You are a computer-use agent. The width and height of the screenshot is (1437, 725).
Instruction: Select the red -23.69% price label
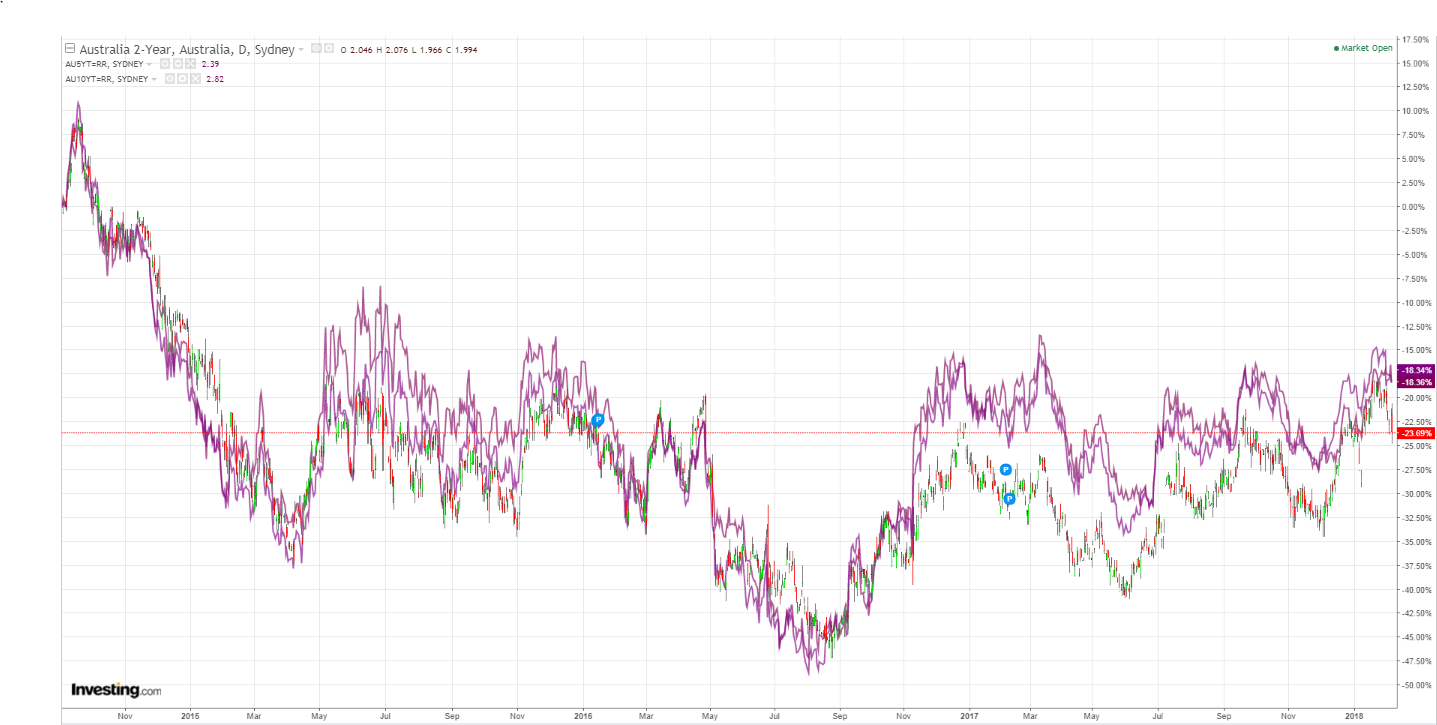click(1416, 433)
